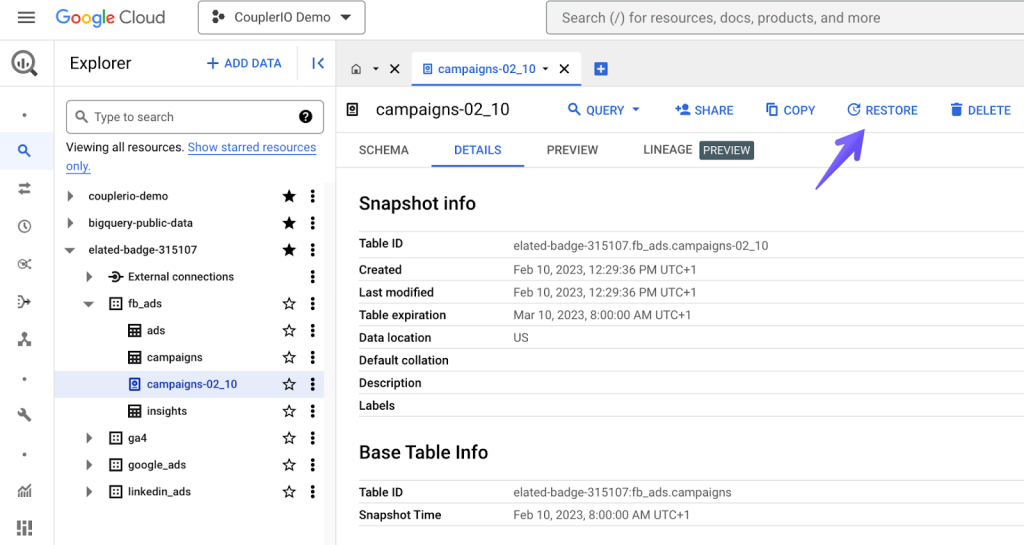Focus the Explorer search field
Viewport: 1024px width, 545px height.
(x=195, y=117)
